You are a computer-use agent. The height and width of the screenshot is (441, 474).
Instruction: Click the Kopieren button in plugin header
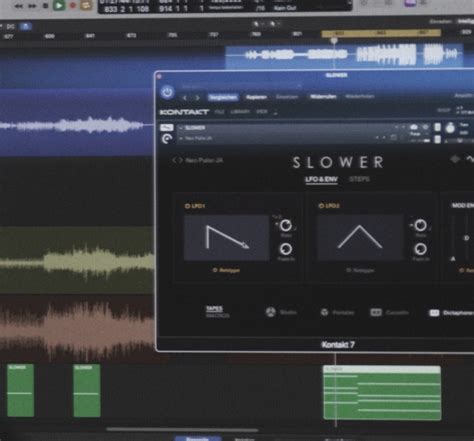tap(256, 97)
